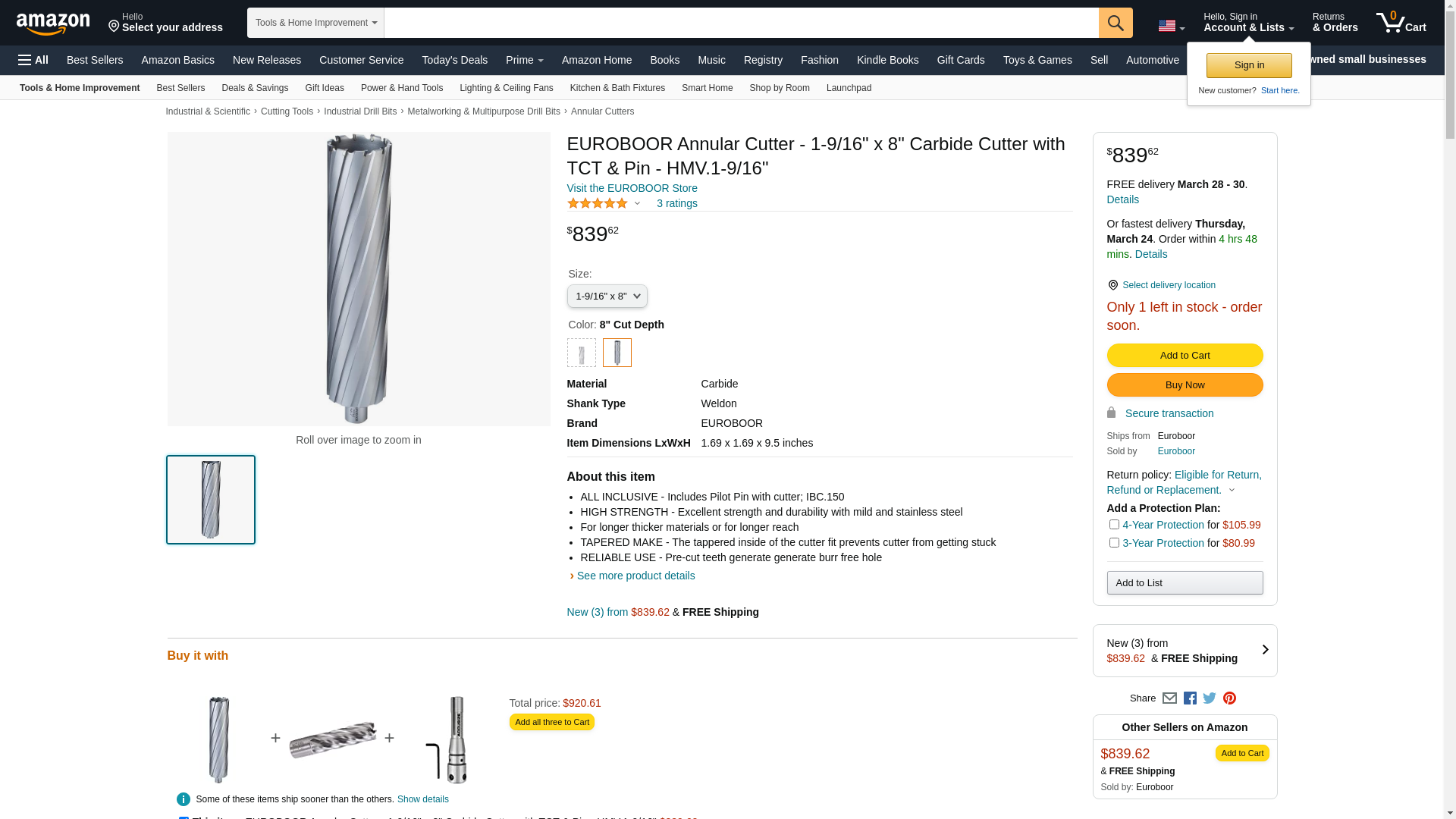Share product on Twitter icon
Screen dimensions: 1456x819
[1210, 698]
